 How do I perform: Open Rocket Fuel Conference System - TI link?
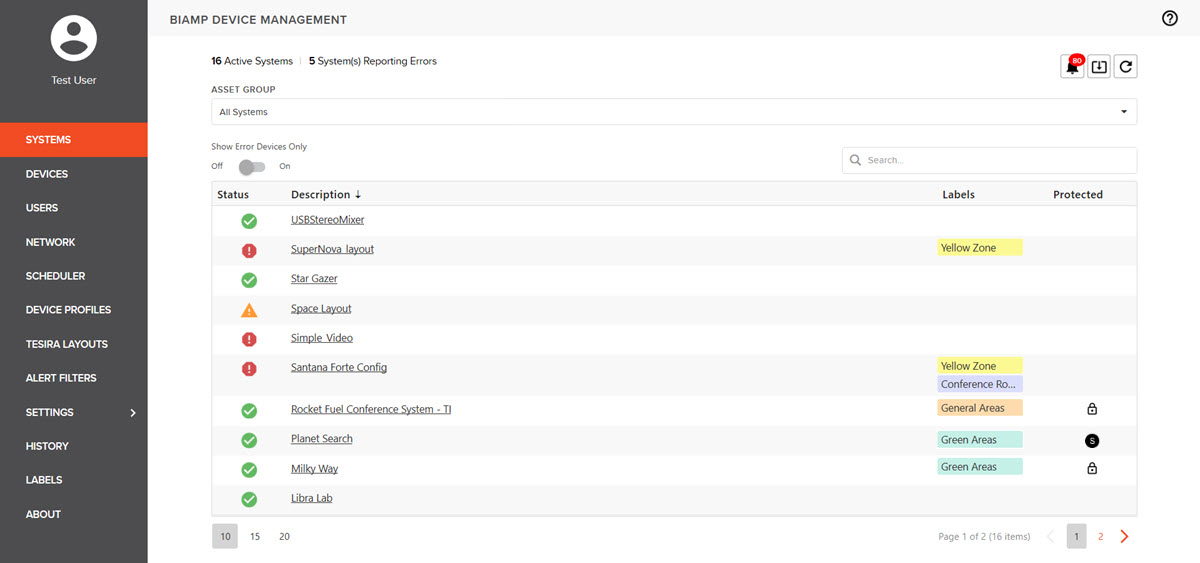click(371, 410)
